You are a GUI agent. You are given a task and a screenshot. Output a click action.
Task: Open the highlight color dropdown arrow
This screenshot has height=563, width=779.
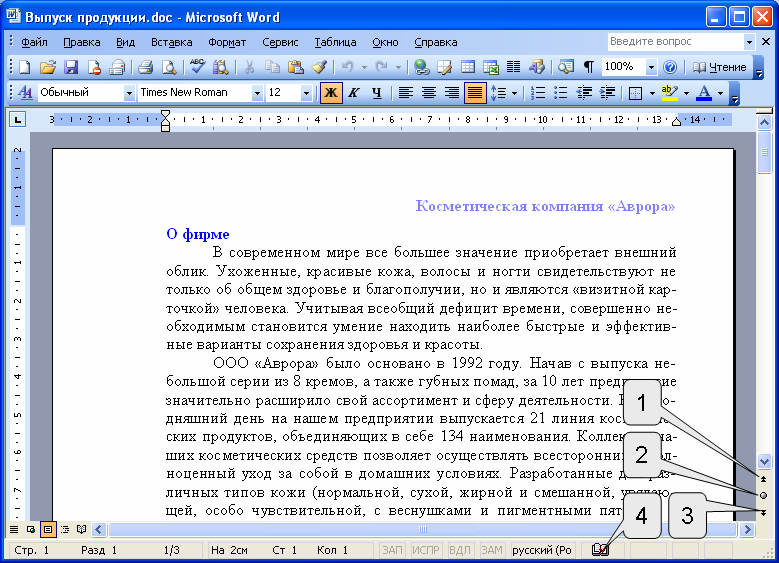coord(687,93)
